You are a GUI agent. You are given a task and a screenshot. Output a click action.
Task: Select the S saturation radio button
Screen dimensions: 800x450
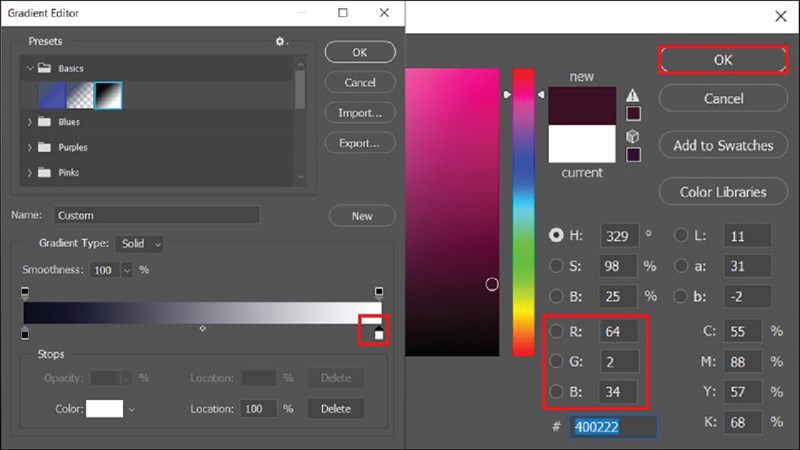(556, 266)
